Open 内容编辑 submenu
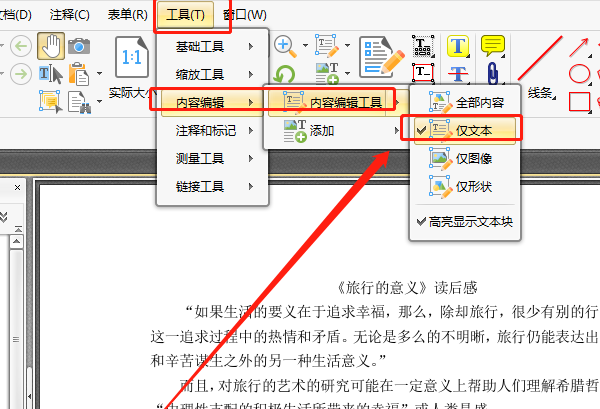The image size is (600, 409). [212, 103]
